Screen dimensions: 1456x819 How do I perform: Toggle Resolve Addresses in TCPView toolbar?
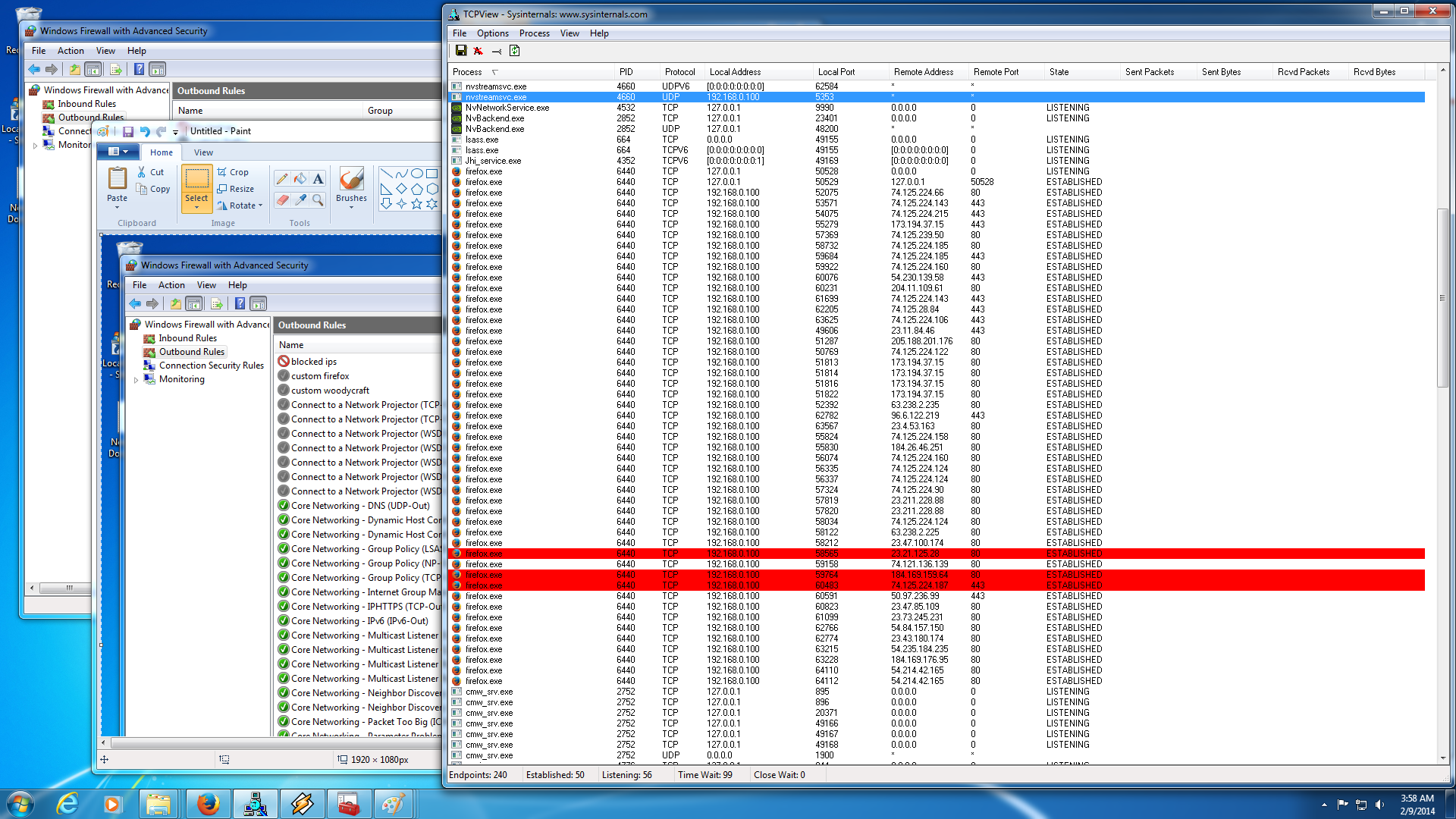479,51
